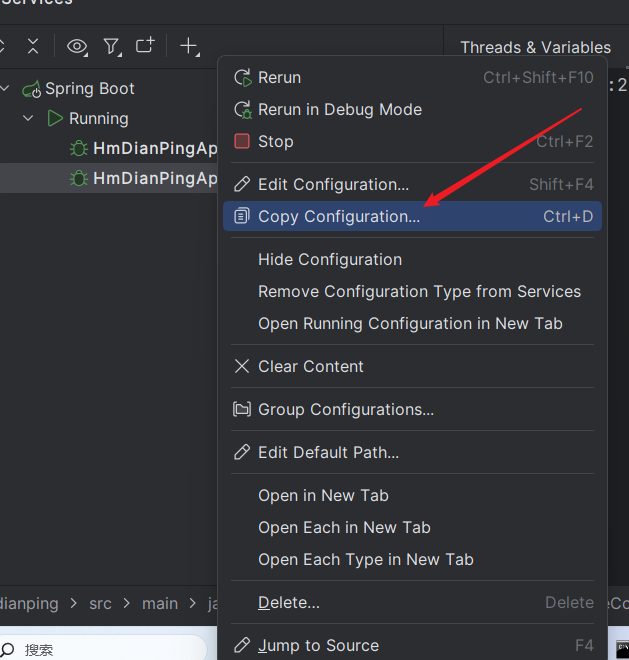629x660 pixels.
Task: Select the highlighted second HmDianPingAp row
Action: (x=109, y=178)
